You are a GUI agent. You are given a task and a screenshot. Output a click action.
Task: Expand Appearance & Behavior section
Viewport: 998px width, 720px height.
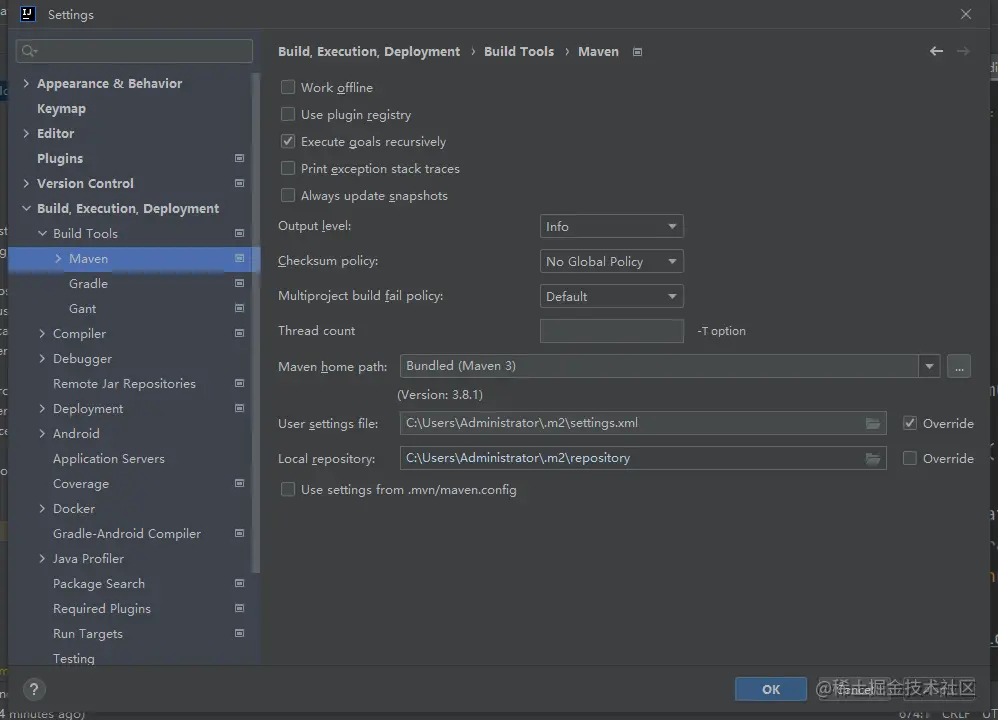click(x=26, y=83)
